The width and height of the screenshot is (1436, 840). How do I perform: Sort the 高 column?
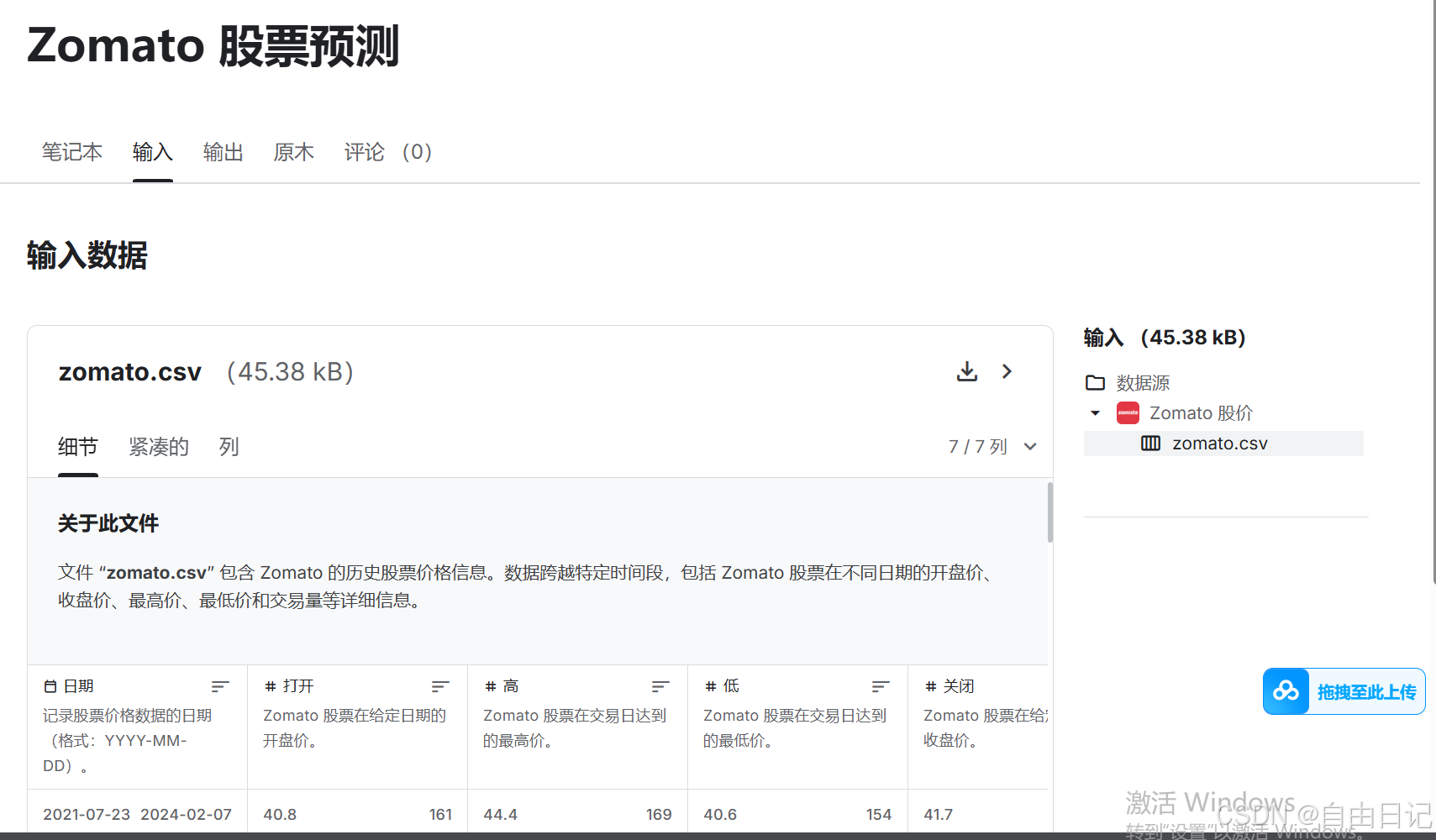[660, 685]
